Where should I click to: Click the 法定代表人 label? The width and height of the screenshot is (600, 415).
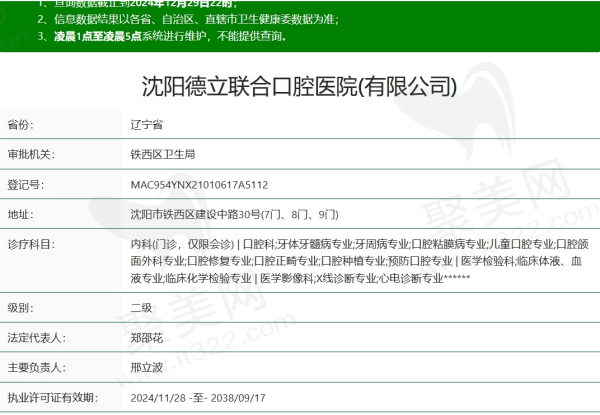point(36,338)
